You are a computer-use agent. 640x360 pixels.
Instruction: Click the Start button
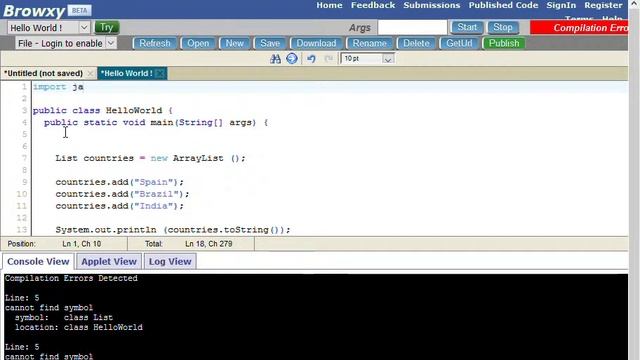[x=467, y=27]
